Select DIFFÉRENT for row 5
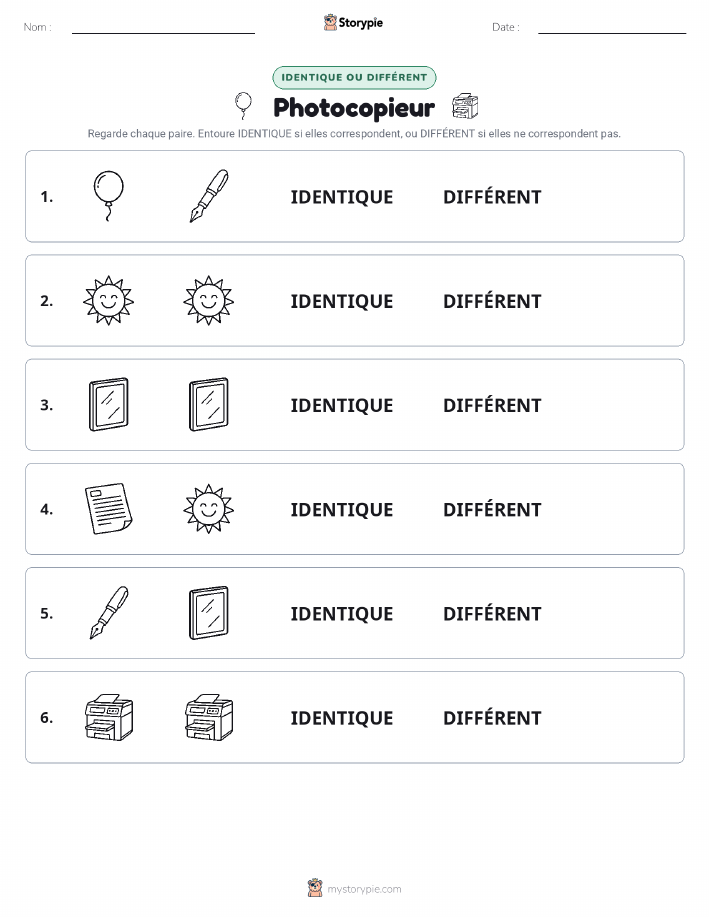The width and height of the screenshot is (709, 917). (x=492, y=613)
